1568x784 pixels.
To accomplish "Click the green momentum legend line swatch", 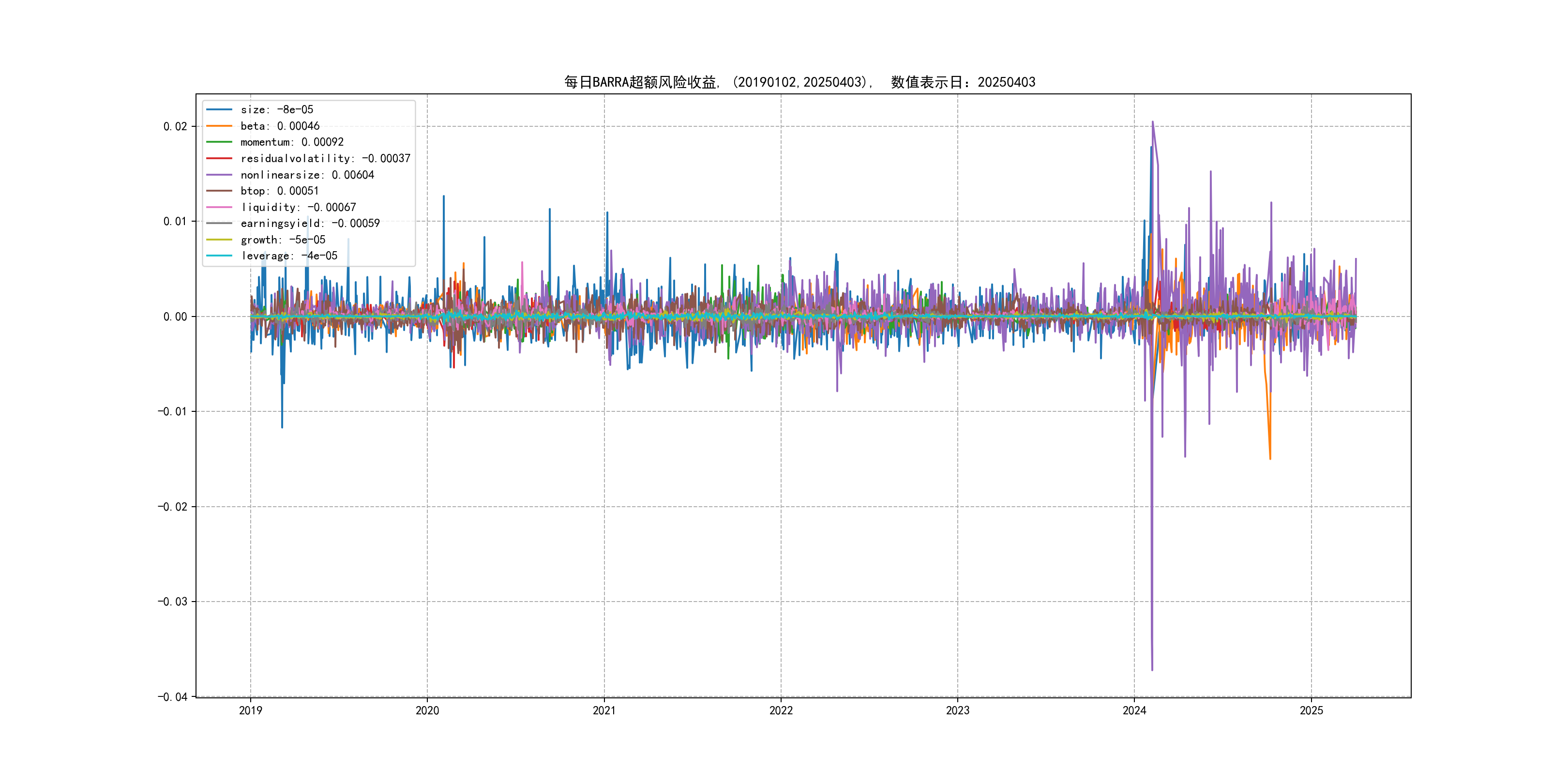I will (x=219, y=142).
